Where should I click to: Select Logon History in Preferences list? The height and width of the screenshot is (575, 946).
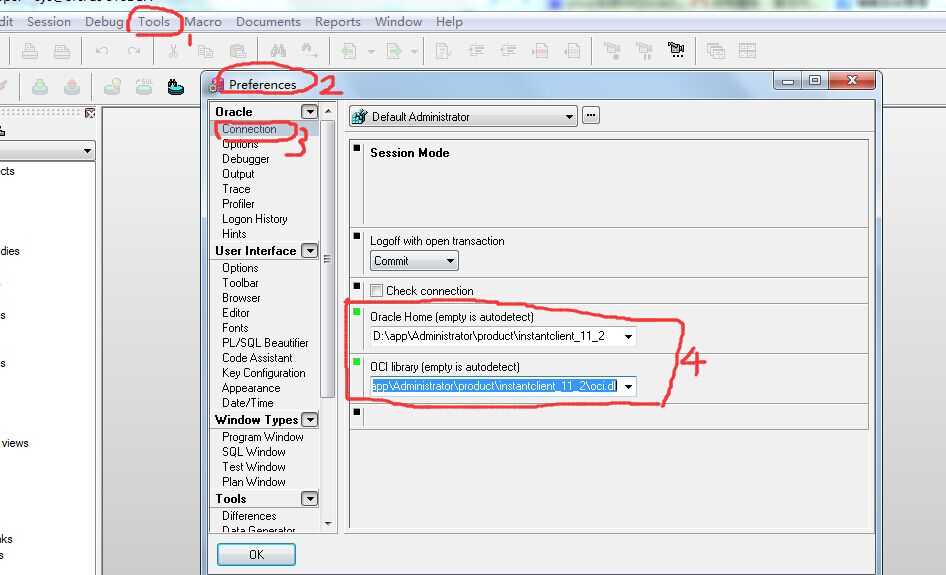click(255, 219)
